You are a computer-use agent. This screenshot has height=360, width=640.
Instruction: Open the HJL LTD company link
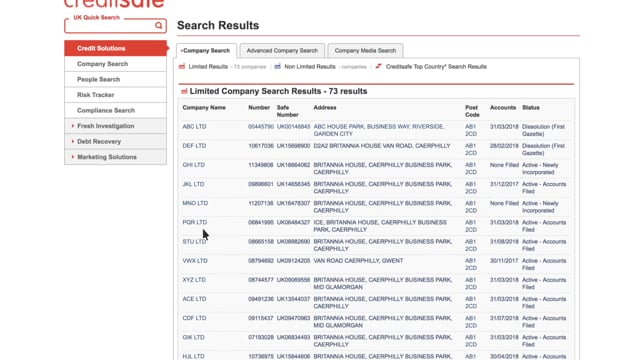(193, 356)
